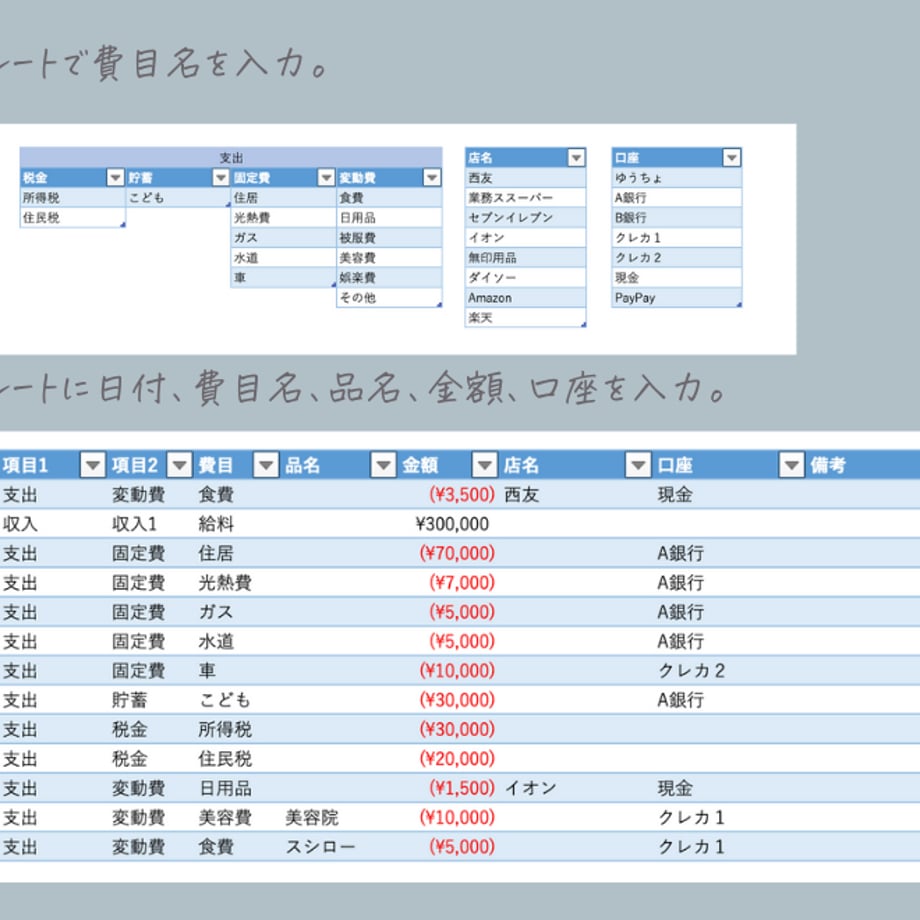Open the 費目 header filter dropdown

click(266, 465)
